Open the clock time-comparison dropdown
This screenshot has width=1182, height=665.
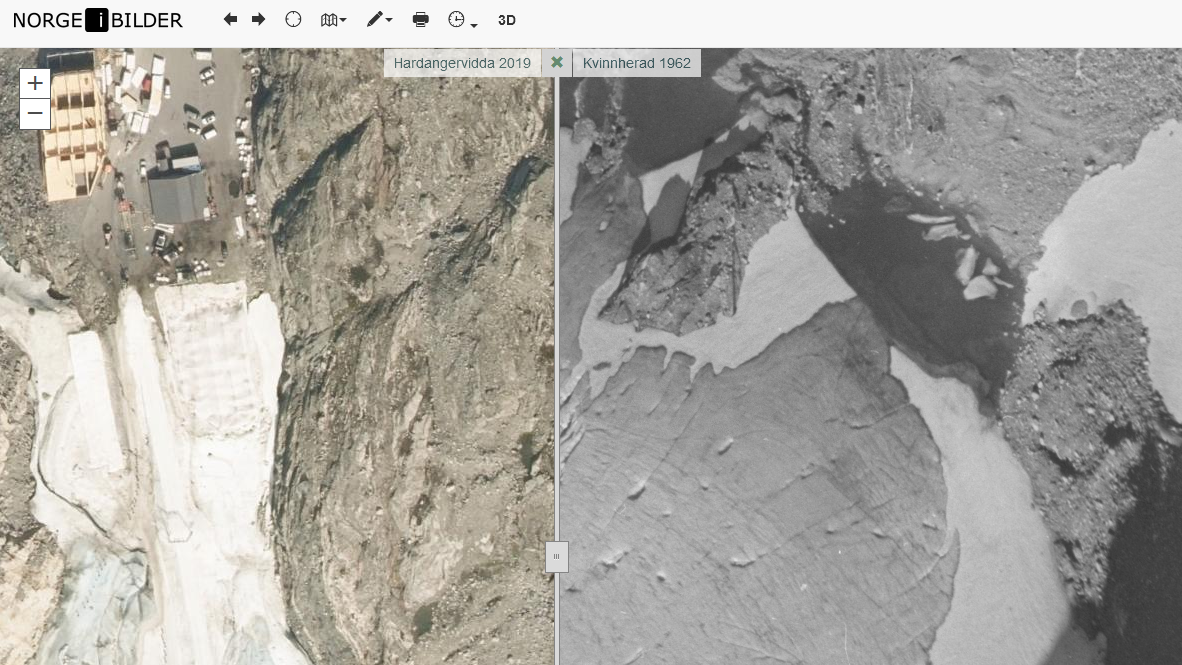(461, 20)
